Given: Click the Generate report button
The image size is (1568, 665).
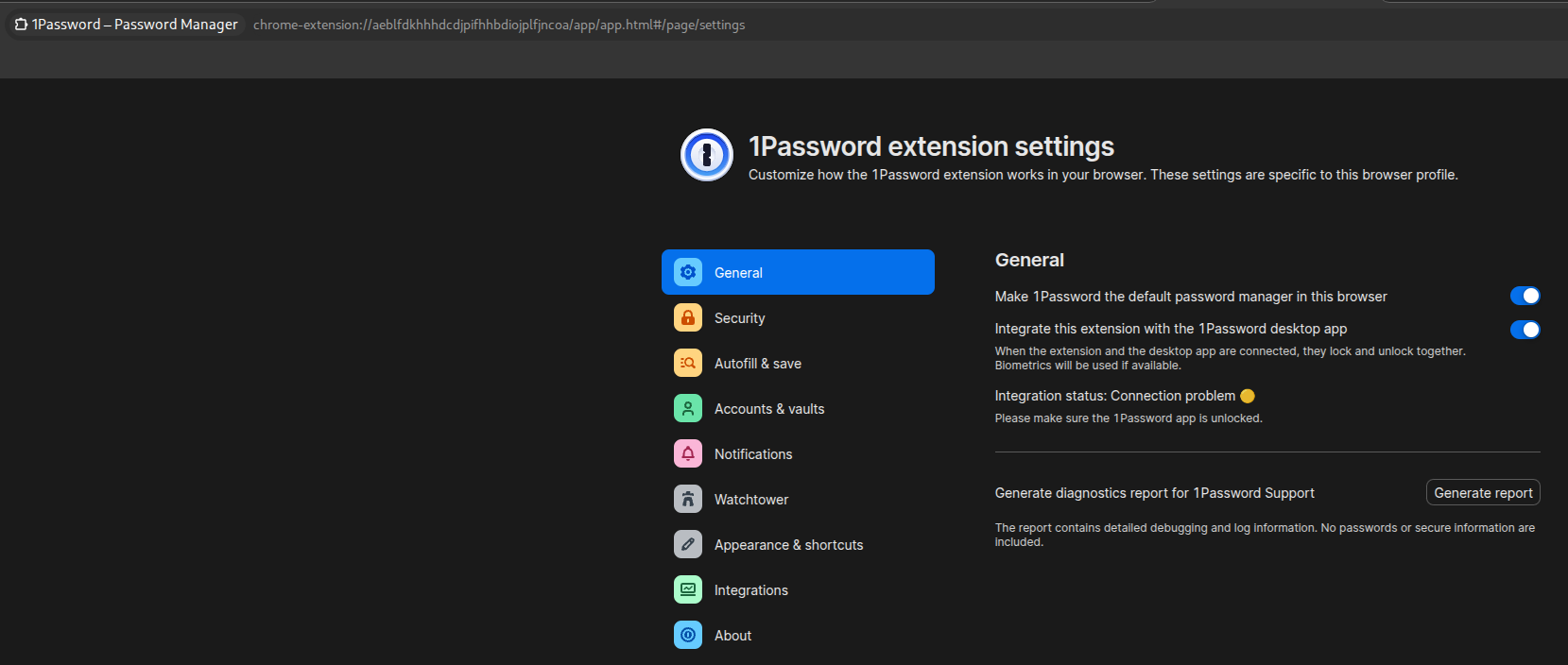Looking at the screenshot, I should point(1483,492).
